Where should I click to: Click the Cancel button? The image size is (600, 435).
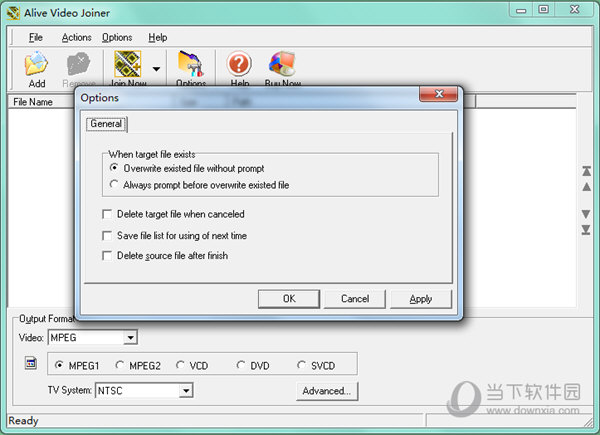coord(355,299)
